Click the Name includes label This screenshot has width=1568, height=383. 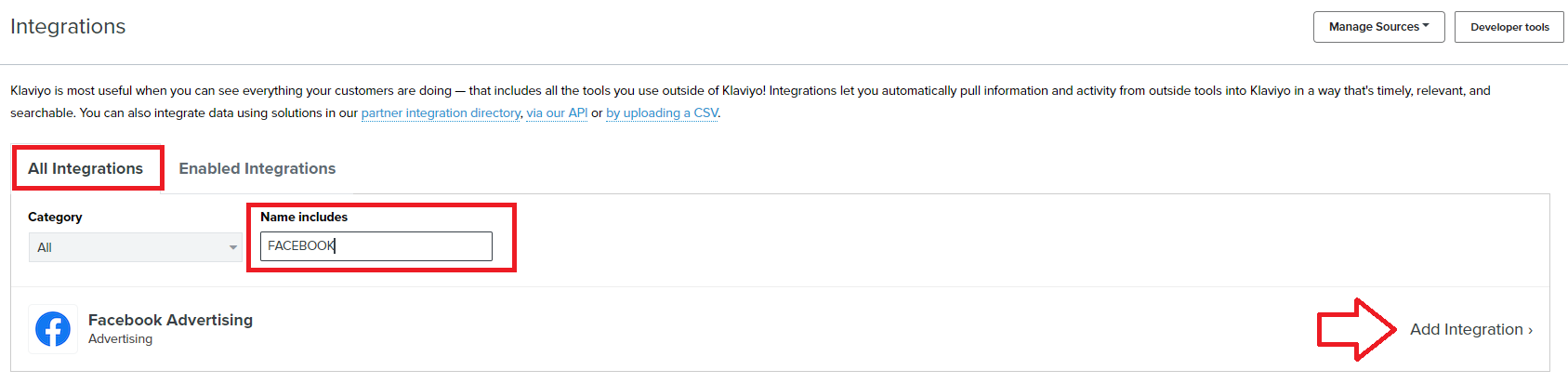[x=304, y=217]
